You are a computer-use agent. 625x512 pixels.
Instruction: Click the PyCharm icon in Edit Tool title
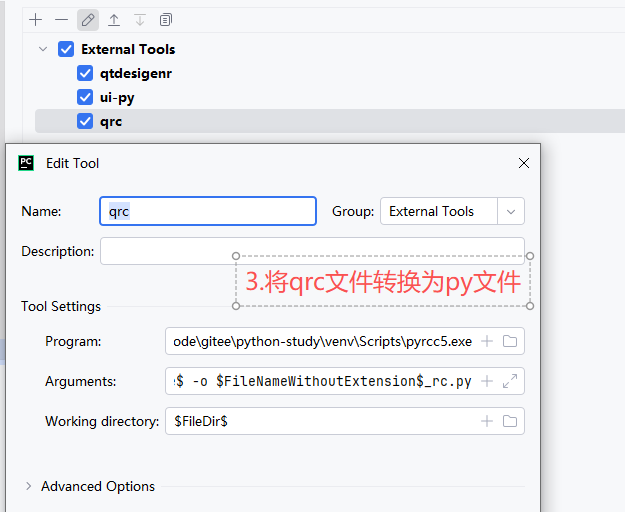(x=26, y=163)
